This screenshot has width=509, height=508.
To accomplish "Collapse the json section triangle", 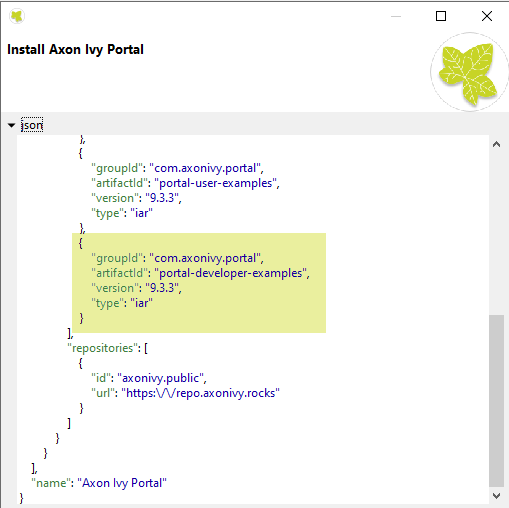I will click(x=11, y=125).
